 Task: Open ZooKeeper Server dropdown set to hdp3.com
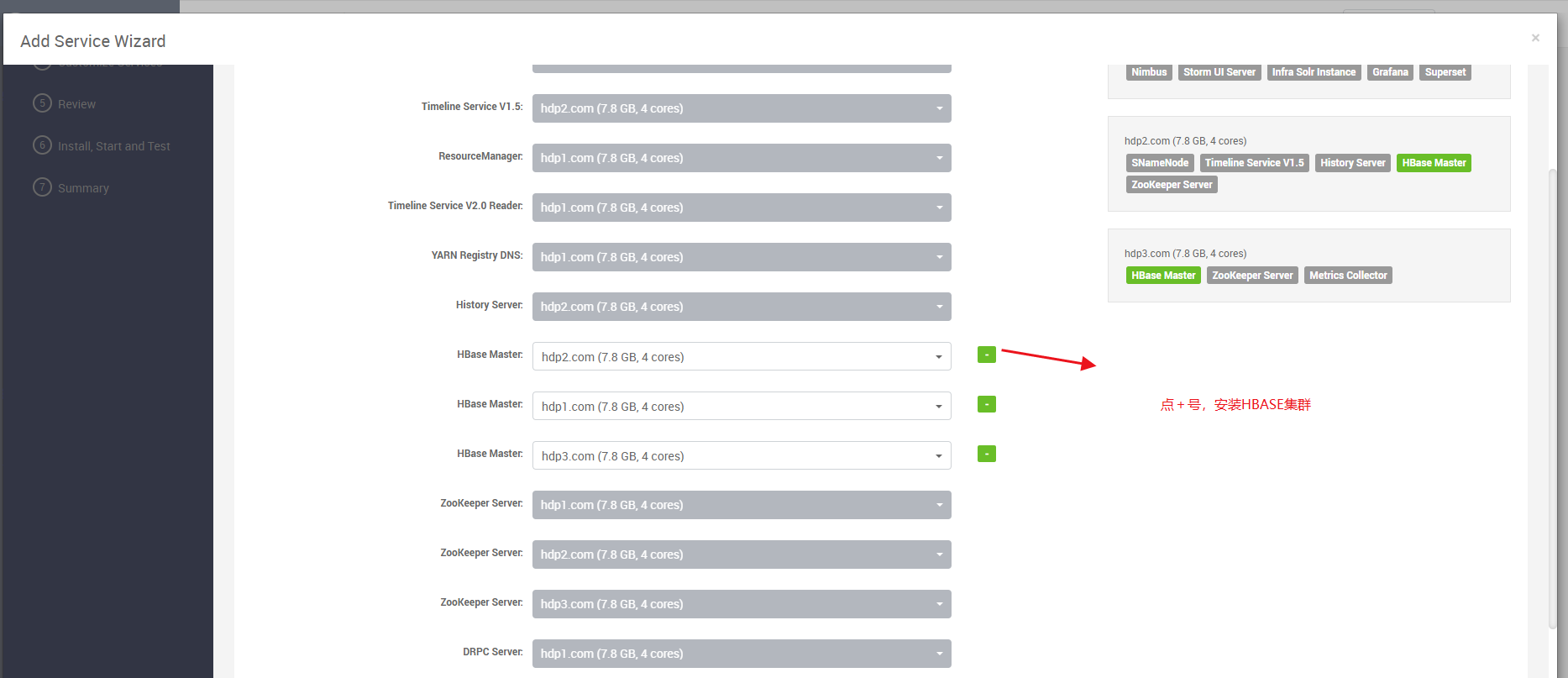click(742, 604)
